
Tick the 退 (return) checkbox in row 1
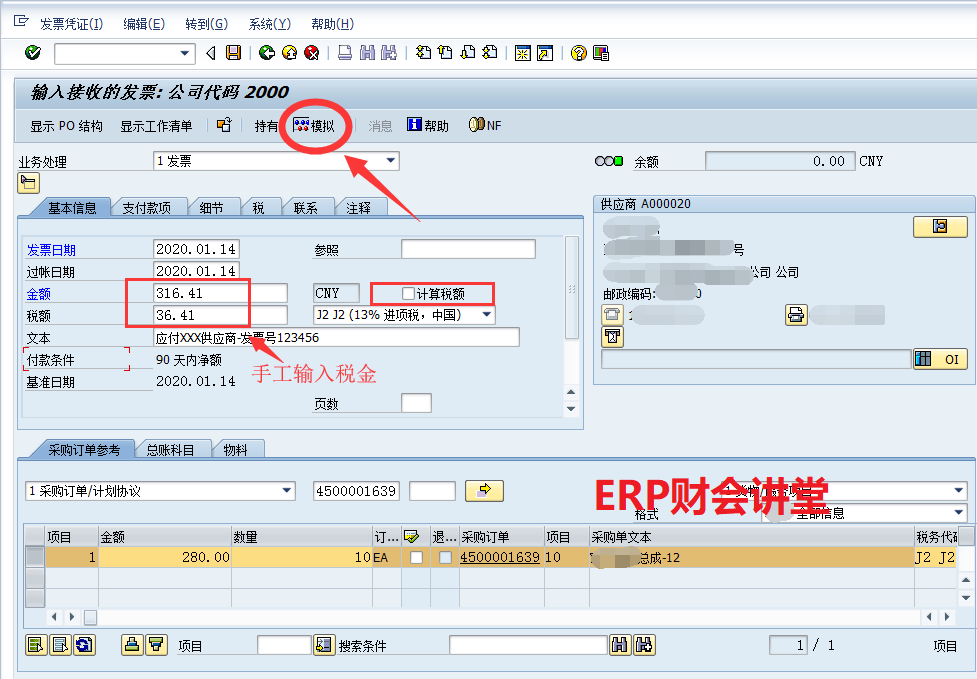[445, 557]
